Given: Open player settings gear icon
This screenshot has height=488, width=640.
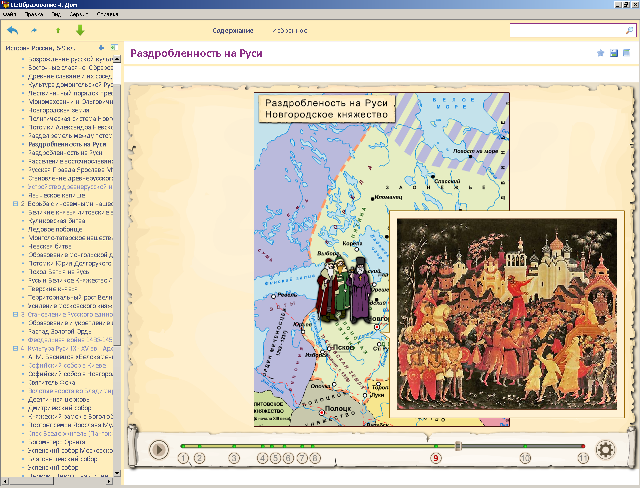Looking at the screenshot, I should pyautogui.click(x=605, y=450).
